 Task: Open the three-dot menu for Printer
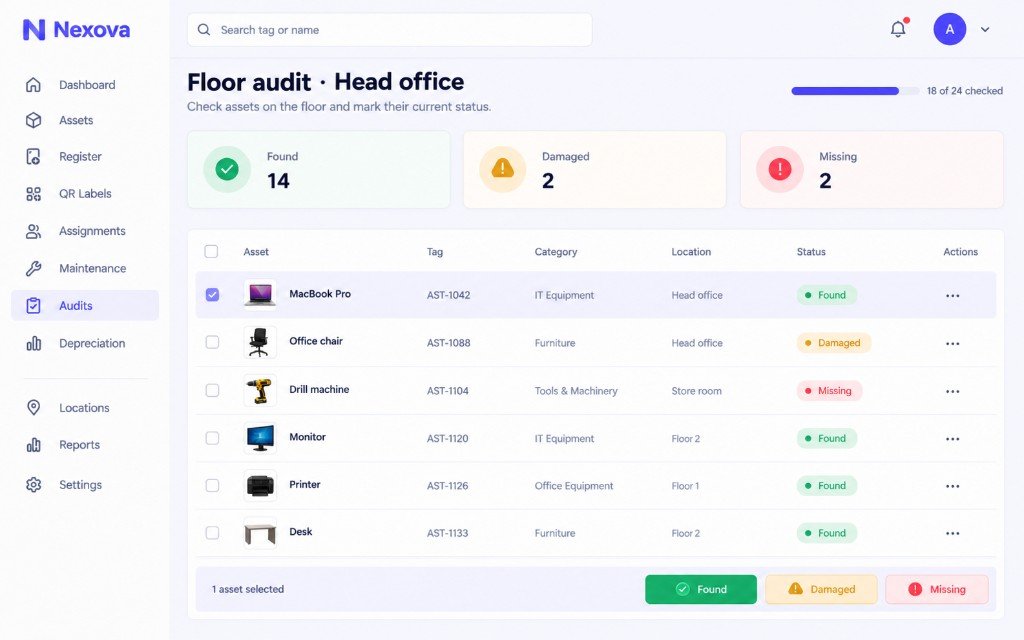tap(952, 486)
